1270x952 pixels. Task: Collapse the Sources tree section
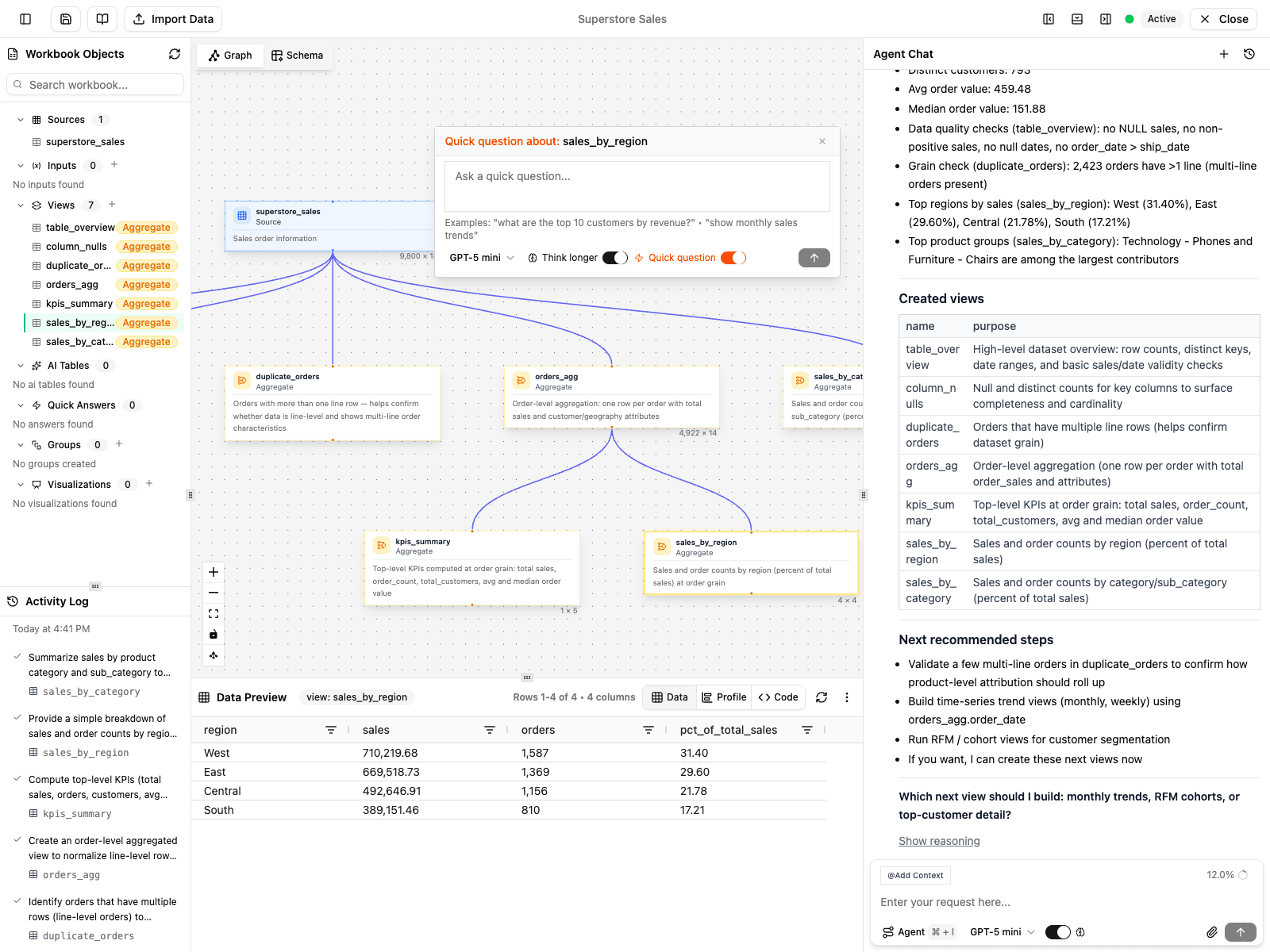(x=21, y=120)
